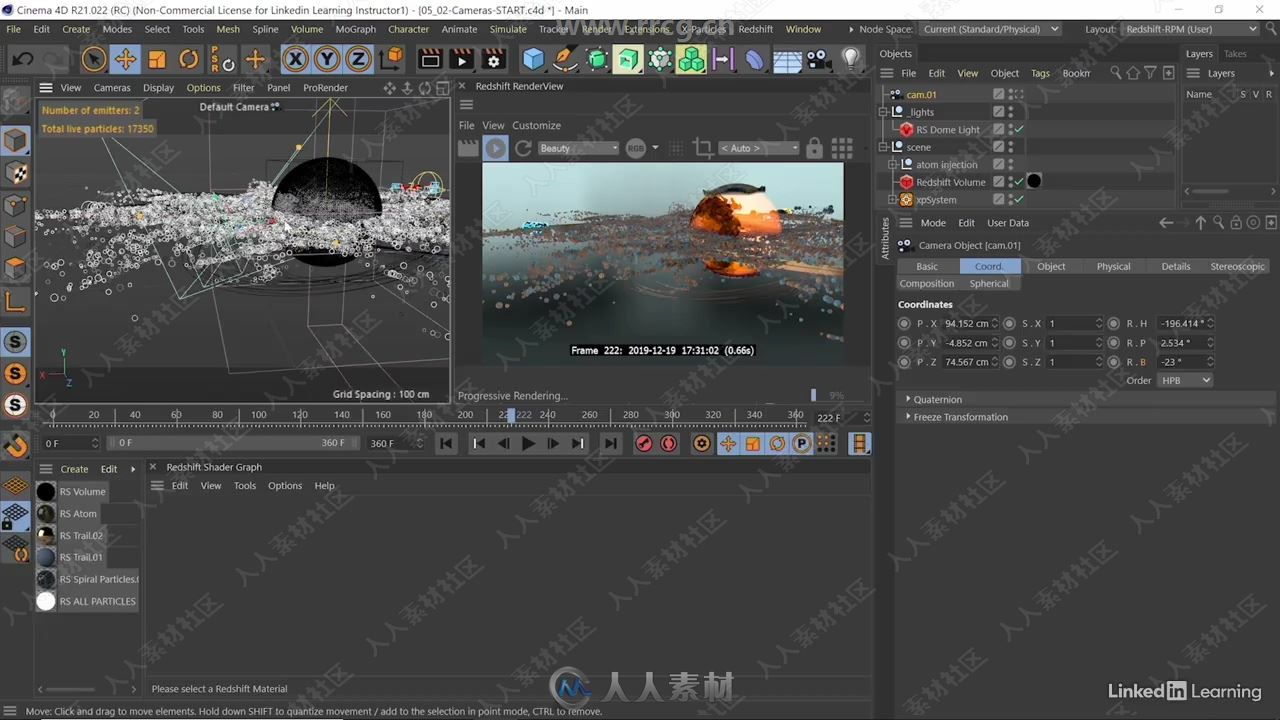Toggle R.H animation radio dot
This screenshot has height=720, width=1280.
(x=1114, y=323)
